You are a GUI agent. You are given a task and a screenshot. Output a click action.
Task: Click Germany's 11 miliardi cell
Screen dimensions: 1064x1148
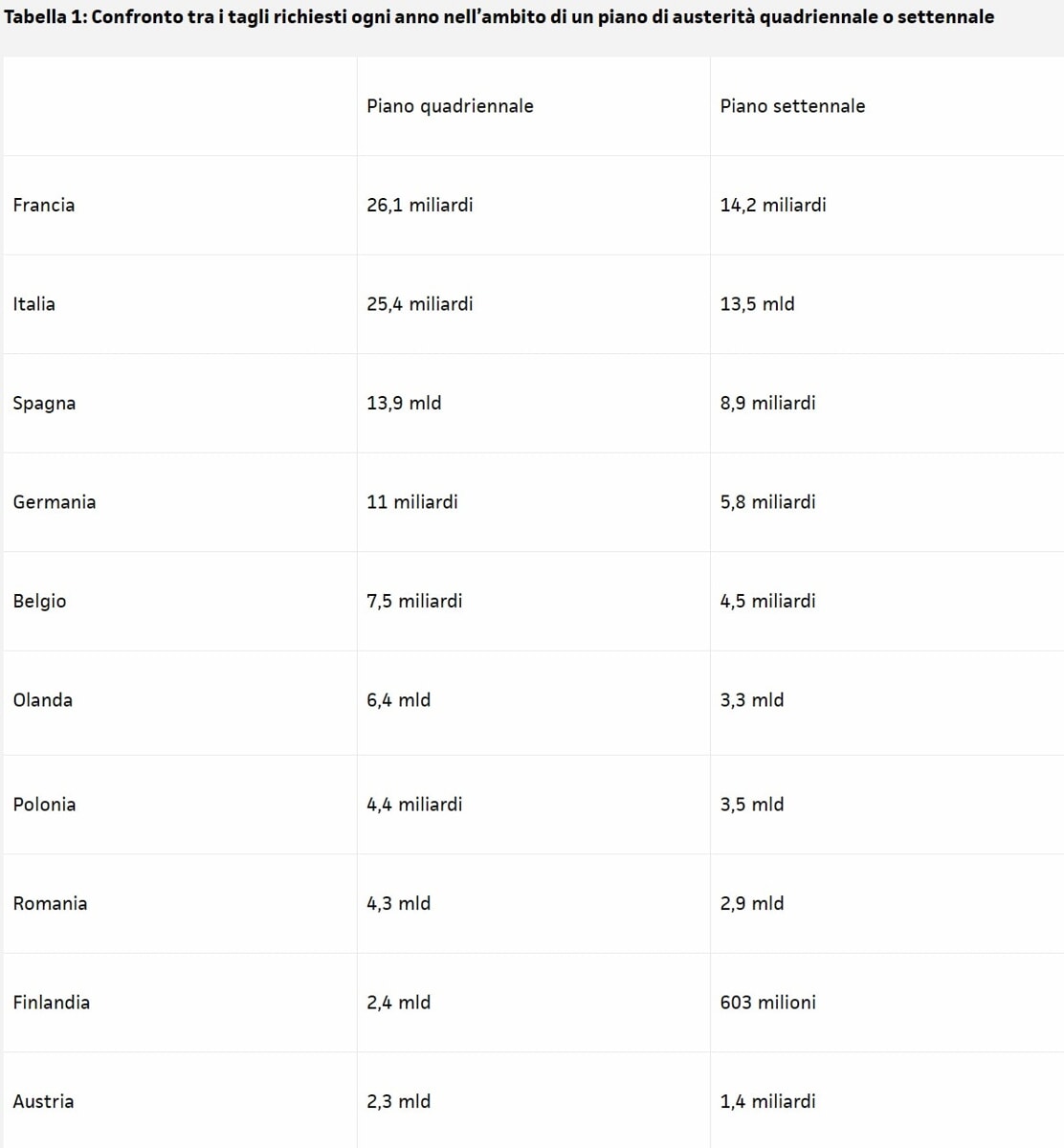pos(412,502)
